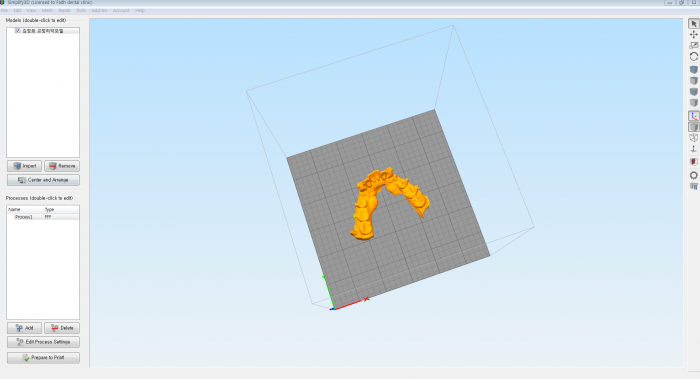Screen dimensions: 700x379
Task: Switch to the side view cube
Action: pos(693,103)
